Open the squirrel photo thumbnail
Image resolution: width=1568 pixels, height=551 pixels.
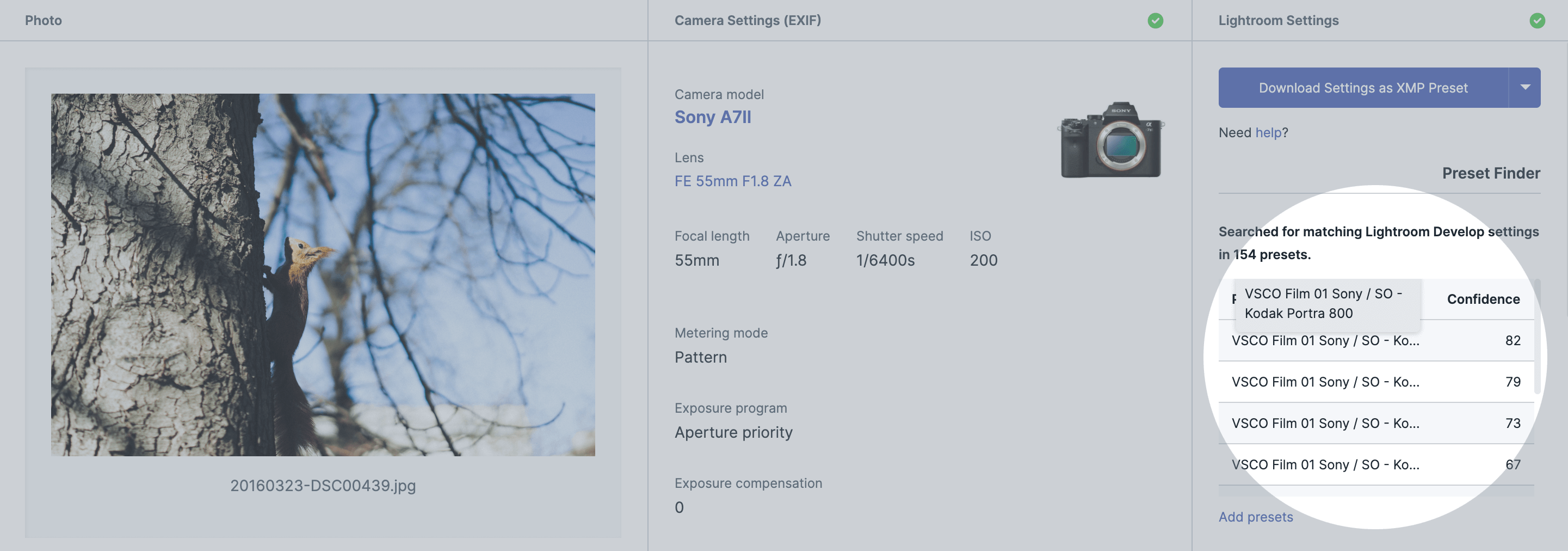(x=323, y=274)
